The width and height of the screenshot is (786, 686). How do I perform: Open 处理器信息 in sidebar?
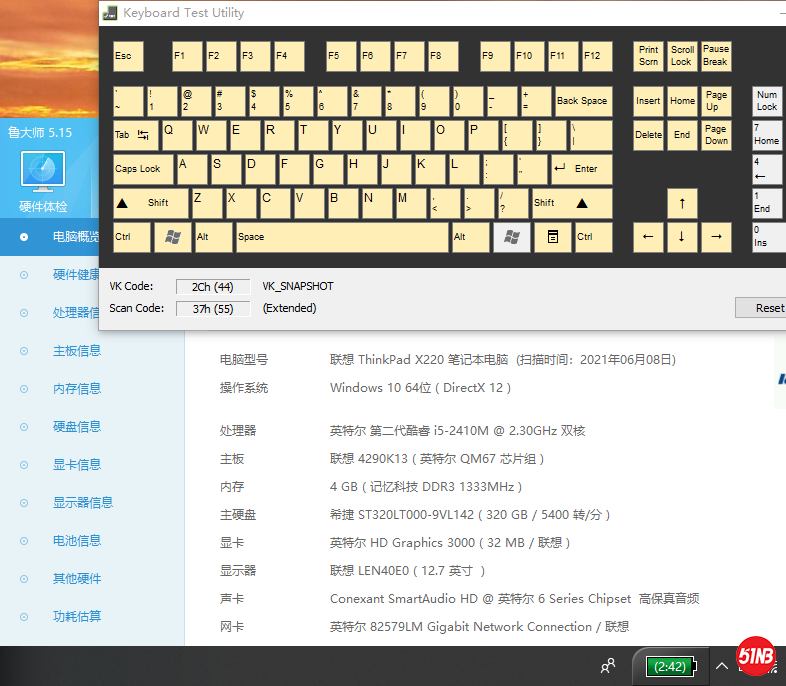(x=76, y=313)
